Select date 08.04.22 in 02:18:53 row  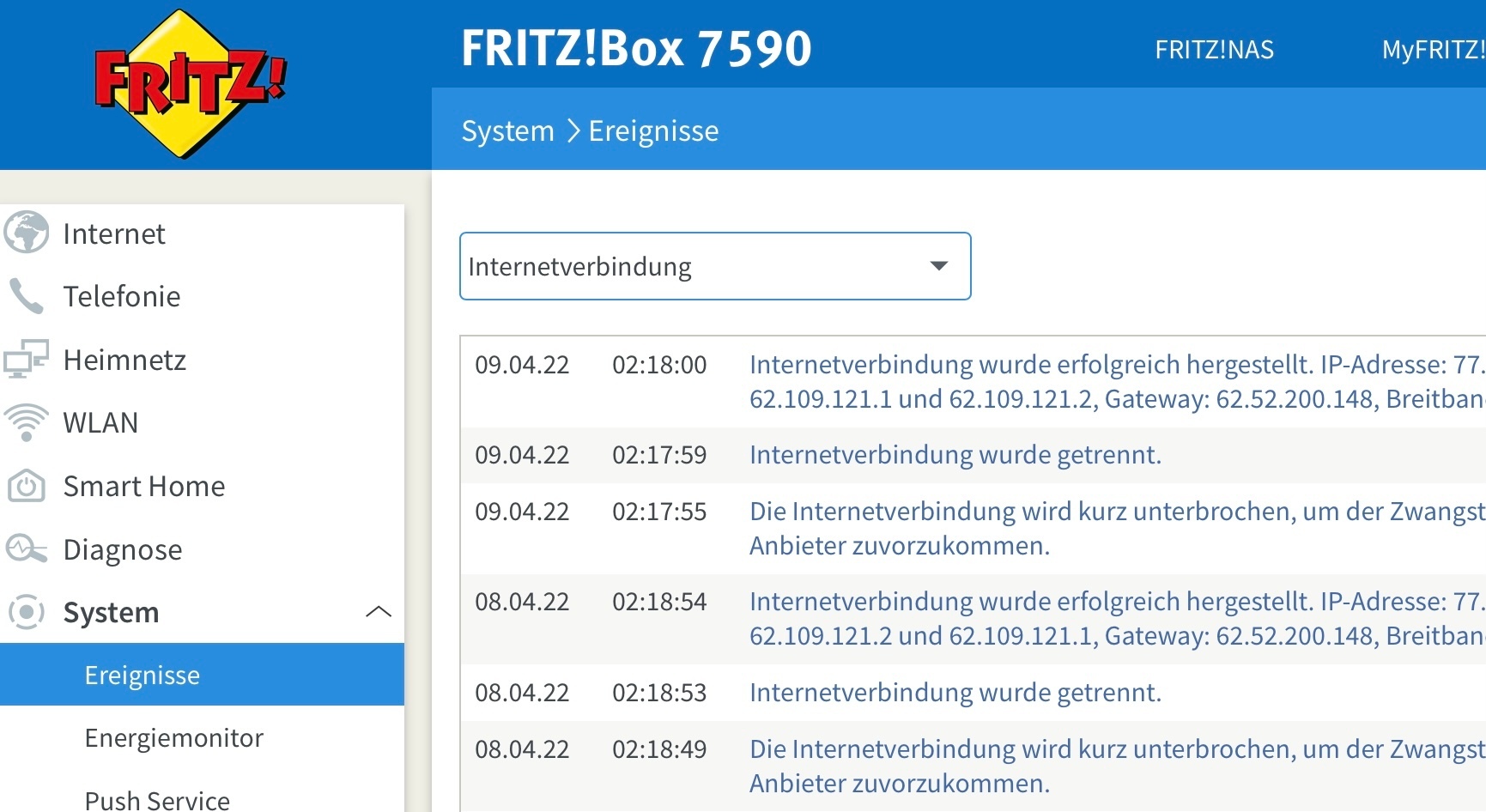click(x=522, y=693)
